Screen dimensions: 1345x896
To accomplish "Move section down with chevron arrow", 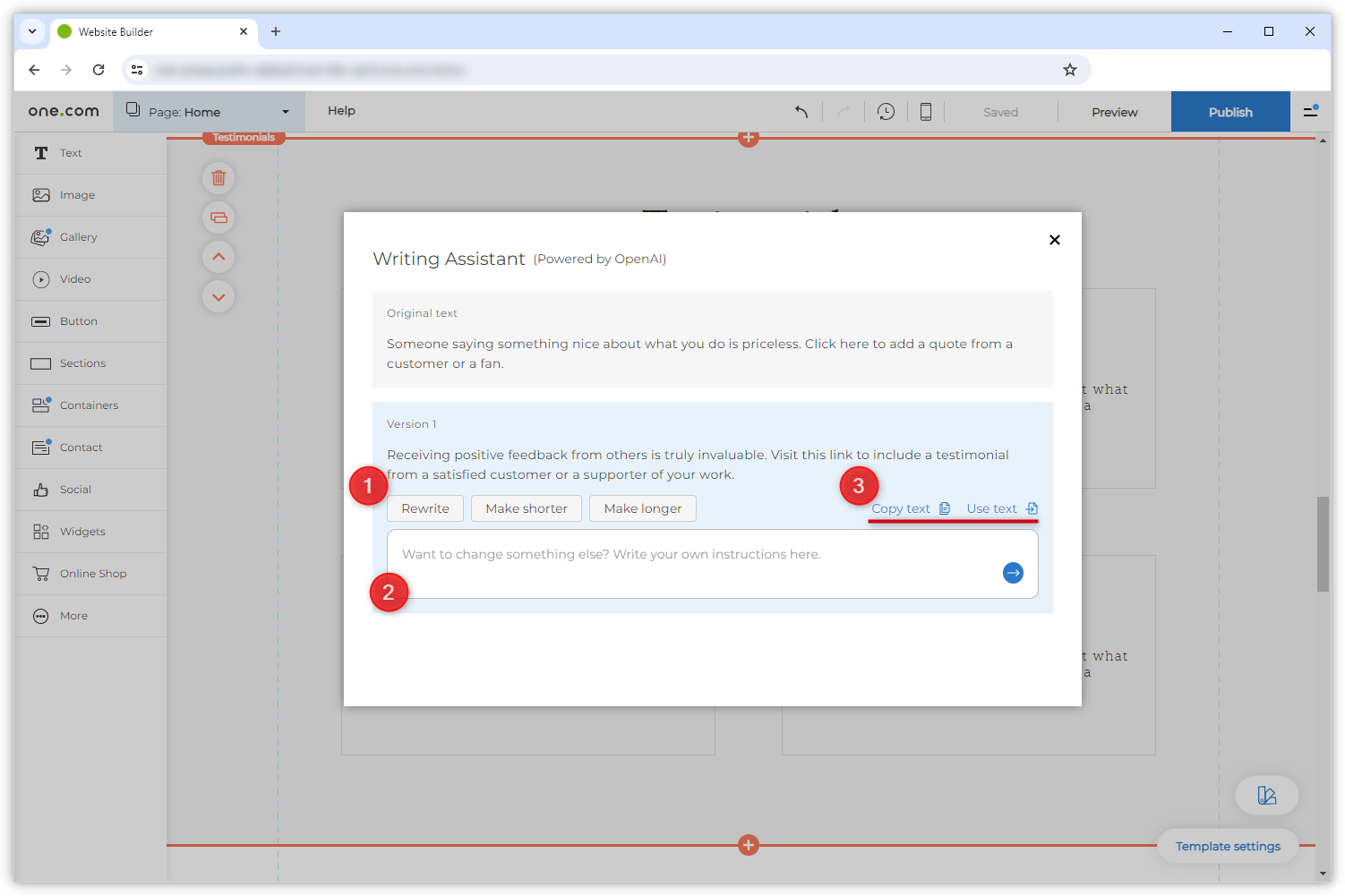I will [218, 297].
